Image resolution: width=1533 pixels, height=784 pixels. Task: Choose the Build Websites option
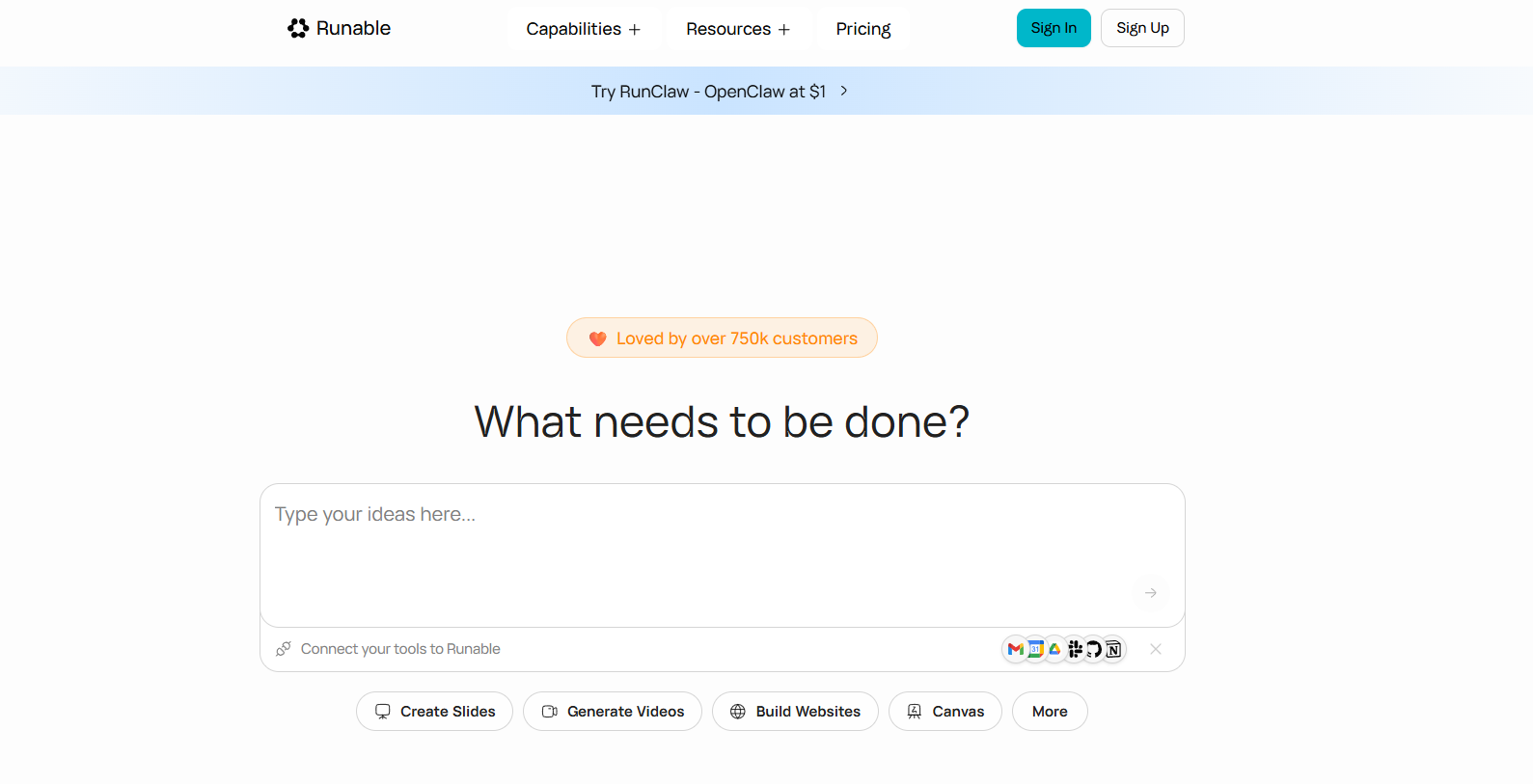pyautogui.click(x=795, y=712)
